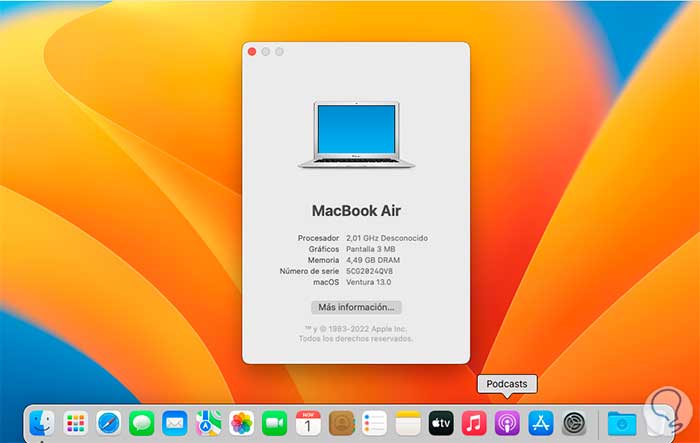Click the Más información button
700x443 pixels.
pyautogui.click(x=356, y=307)
